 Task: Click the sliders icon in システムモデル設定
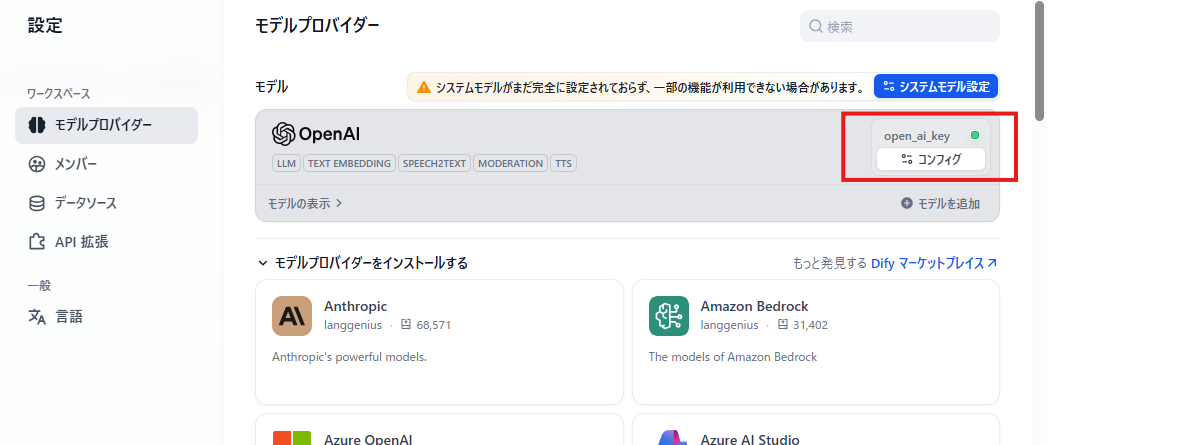(888, 87)
